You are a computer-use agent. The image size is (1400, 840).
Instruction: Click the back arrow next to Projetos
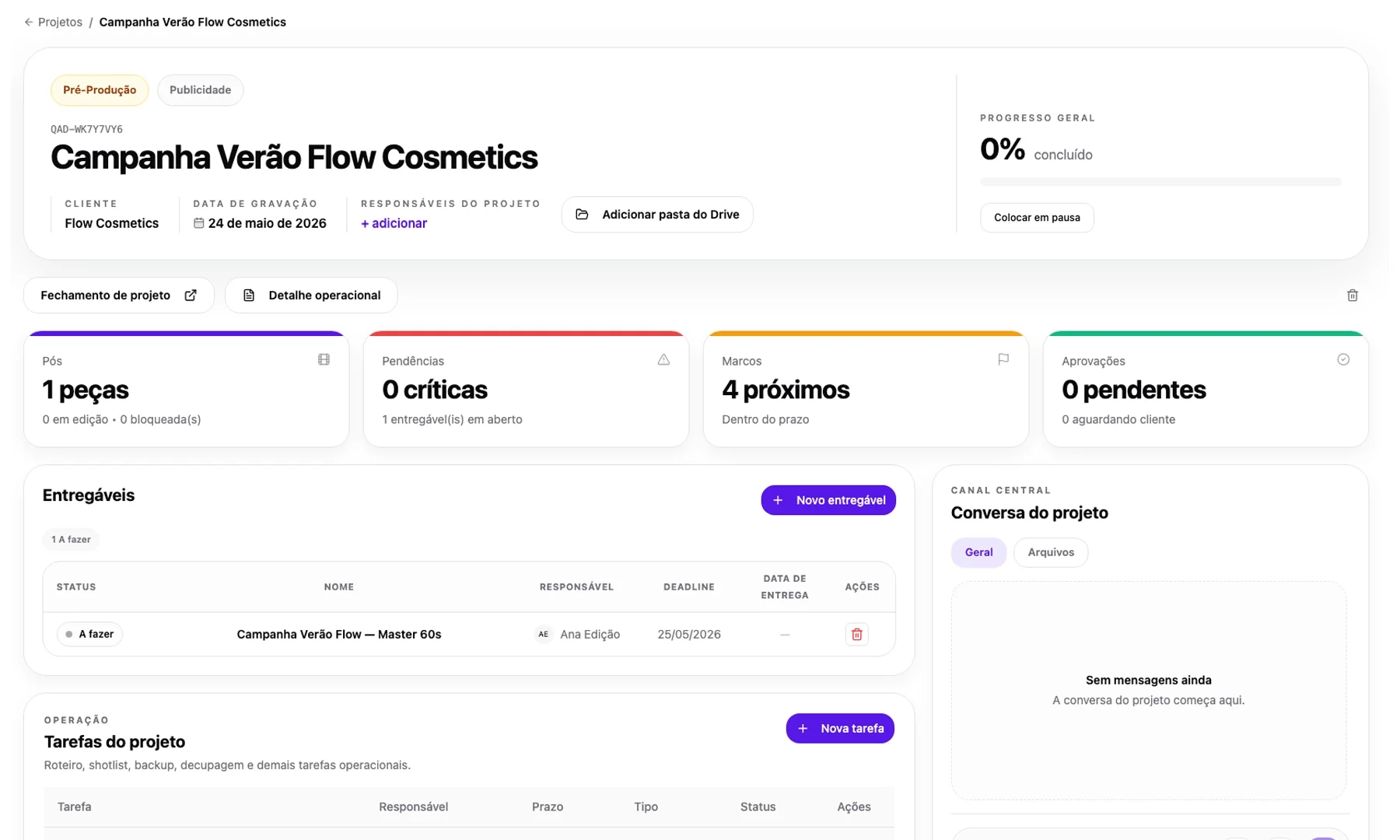[x=29, y=23]
